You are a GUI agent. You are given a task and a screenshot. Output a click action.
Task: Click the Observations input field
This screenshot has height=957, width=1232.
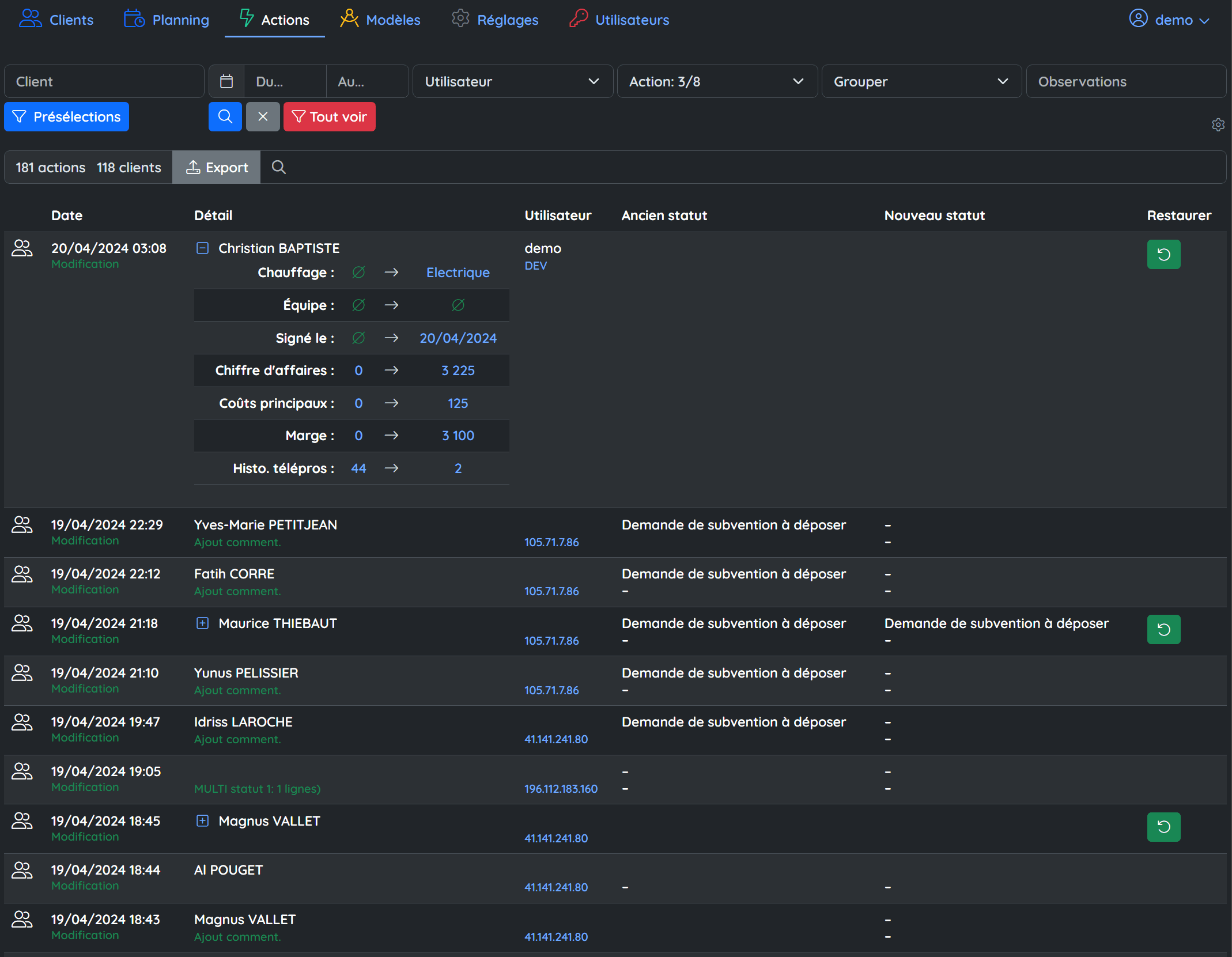click(1125, 82)
